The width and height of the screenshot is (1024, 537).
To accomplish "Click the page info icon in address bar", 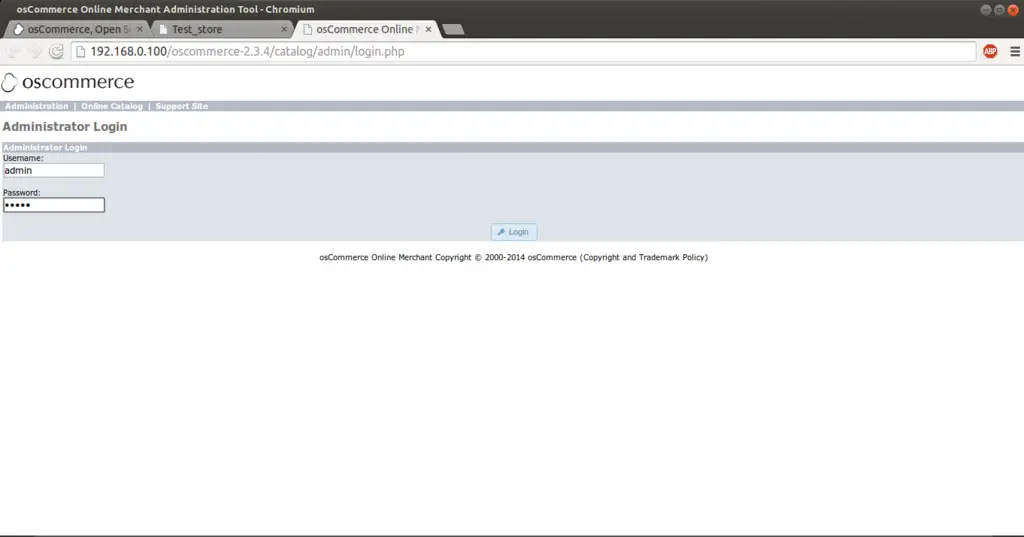I will coord(80,52).
